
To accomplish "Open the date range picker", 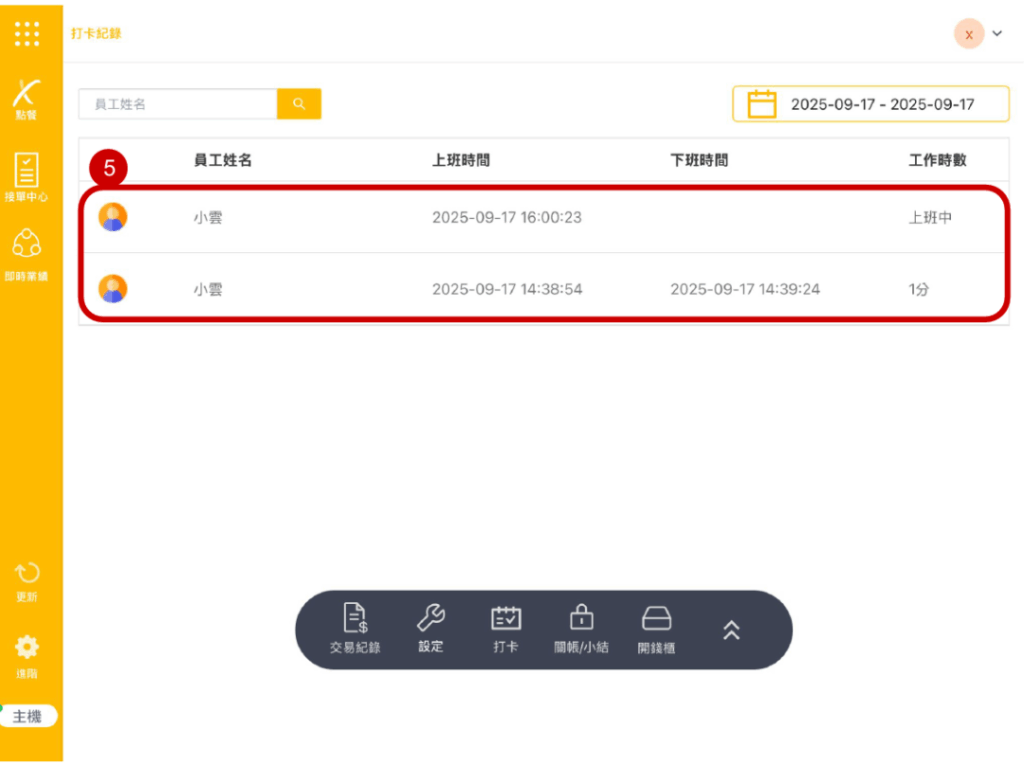I will (x=870, y=104).
